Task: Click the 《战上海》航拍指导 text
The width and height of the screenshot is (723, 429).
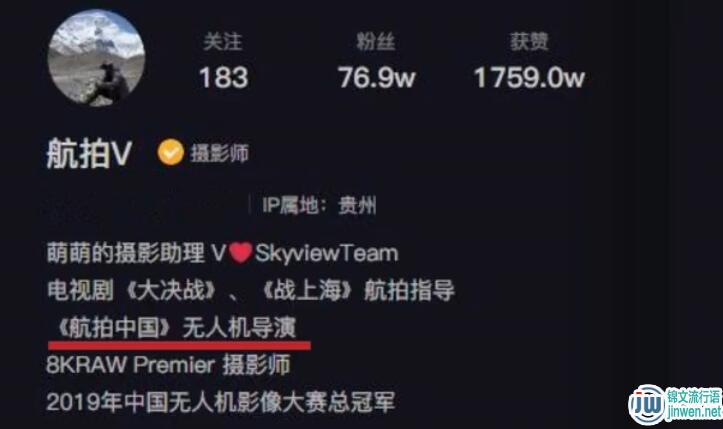Action: pos(358,291)
